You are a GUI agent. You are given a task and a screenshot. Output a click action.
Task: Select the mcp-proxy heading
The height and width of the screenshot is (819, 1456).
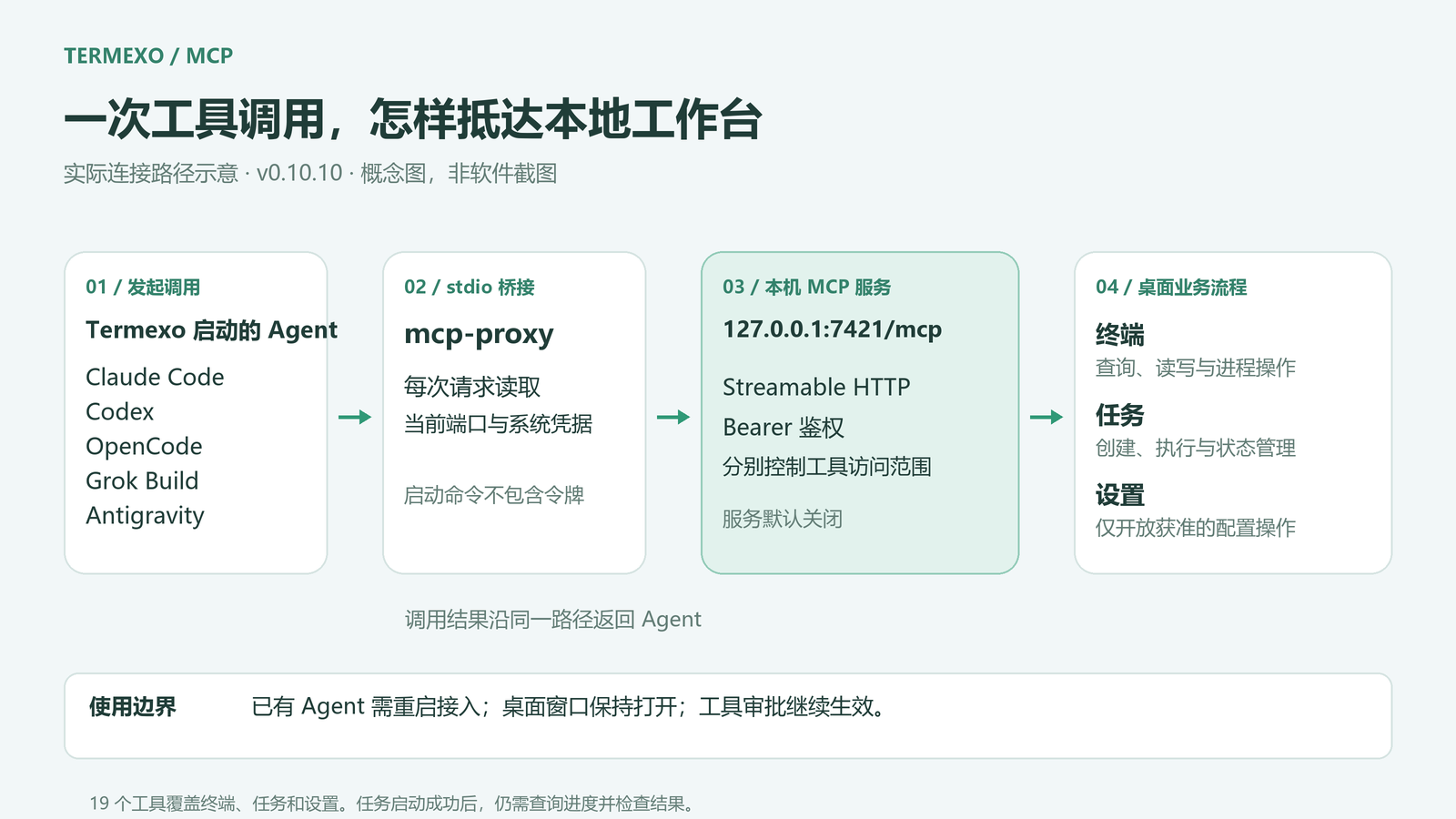pos(479,334)
